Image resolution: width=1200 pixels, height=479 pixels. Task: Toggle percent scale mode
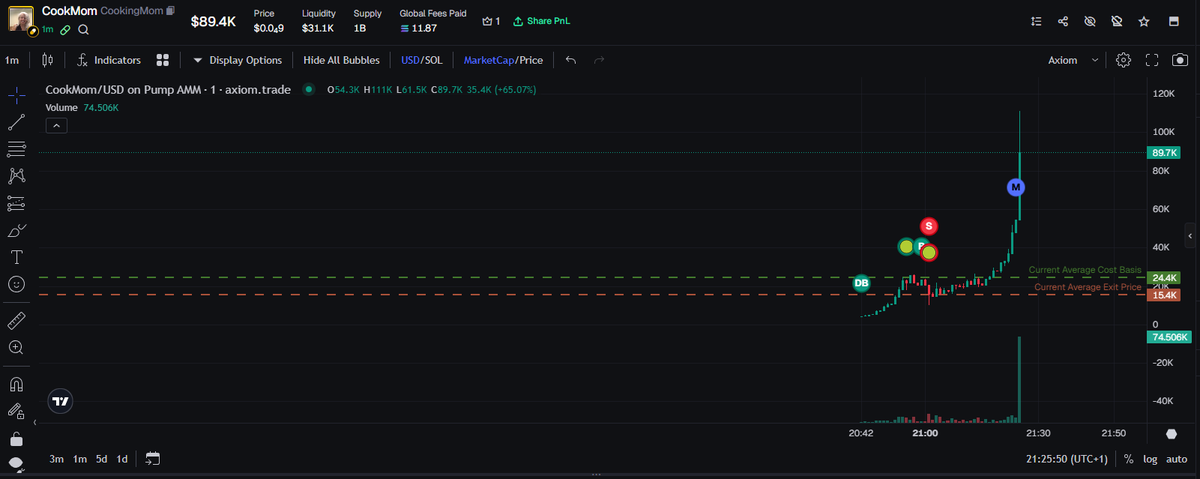1128,459
